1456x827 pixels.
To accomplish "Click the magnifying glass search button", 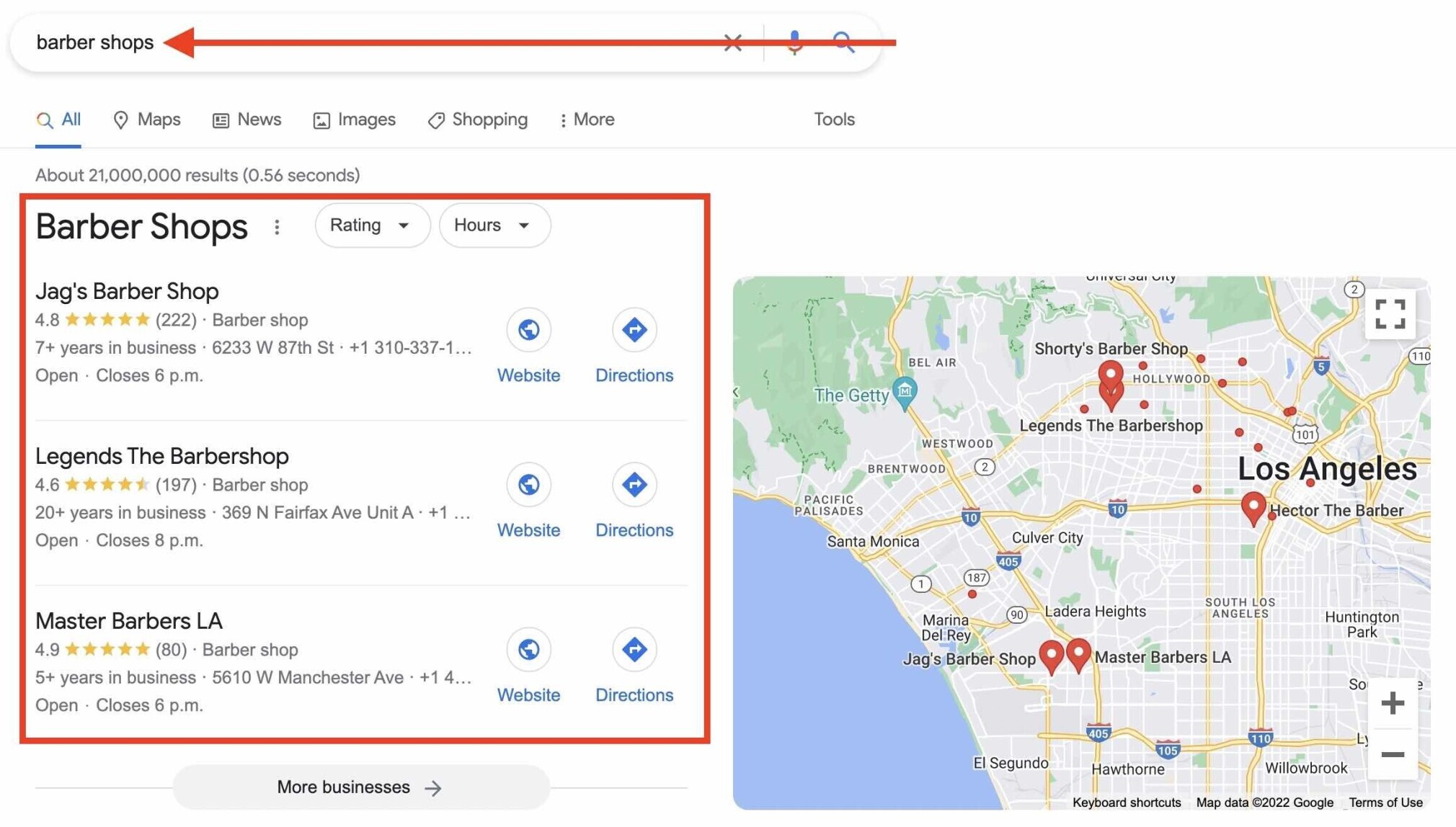I will 843,43.
